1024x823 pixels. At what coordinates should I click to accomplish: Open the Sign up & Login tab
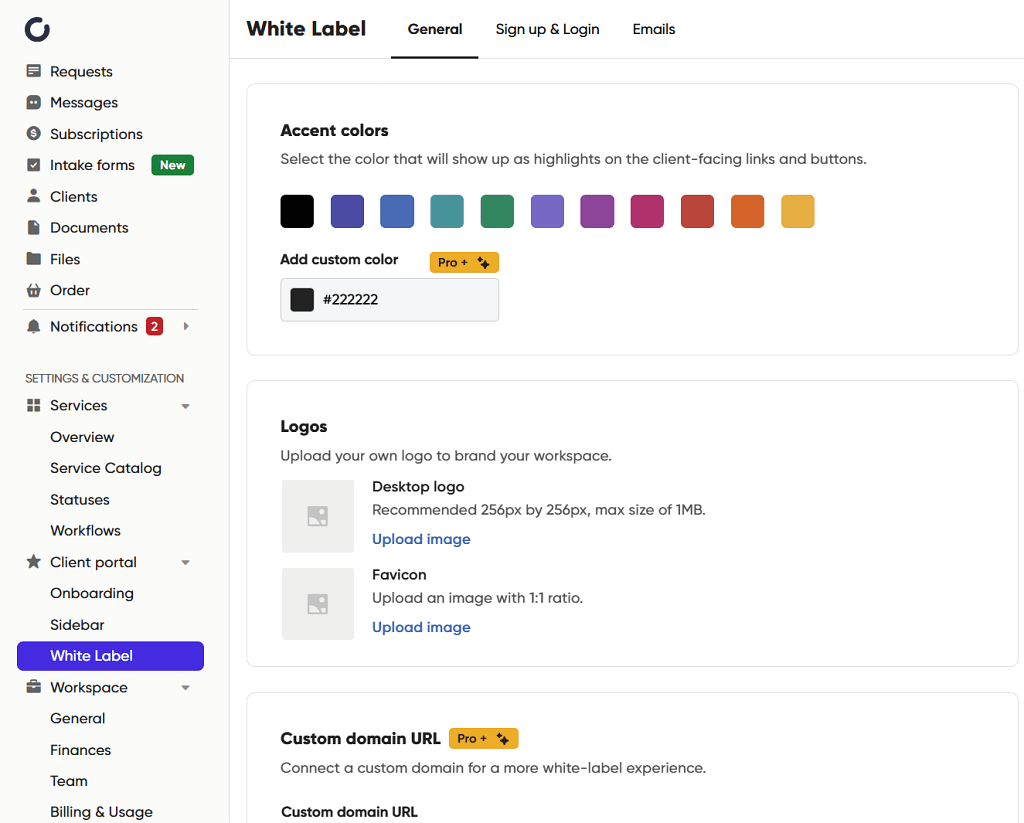point(547,29)
